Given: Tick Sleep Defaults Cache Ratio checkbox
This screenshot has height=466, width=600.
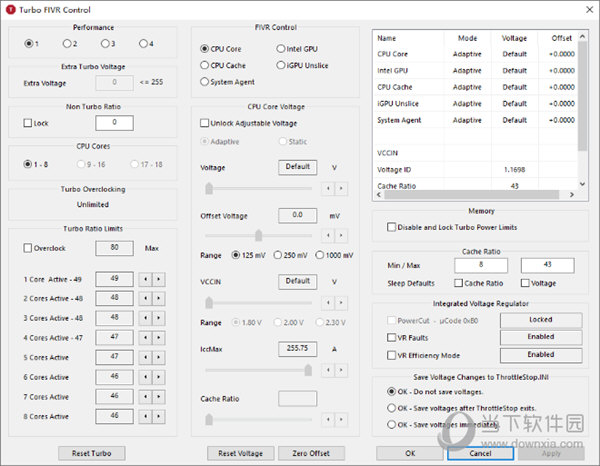Looking at the screenshot, I should [x=479, y=283].
